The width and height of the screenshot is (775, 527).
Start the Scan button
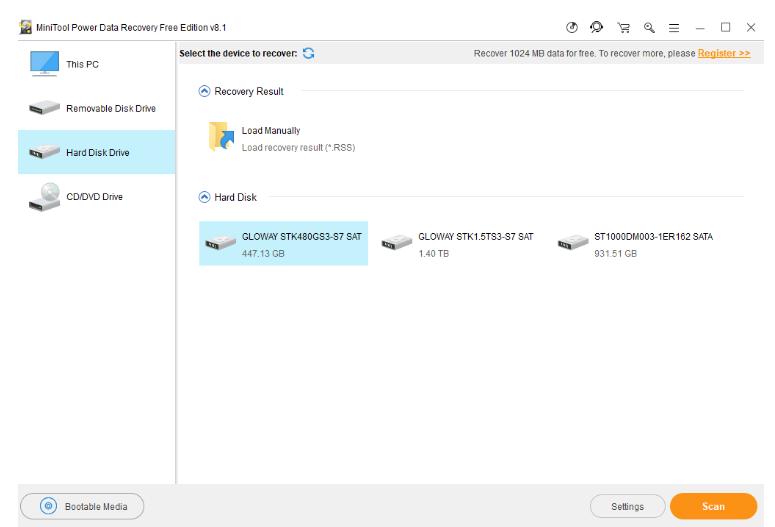click(713, 506)
